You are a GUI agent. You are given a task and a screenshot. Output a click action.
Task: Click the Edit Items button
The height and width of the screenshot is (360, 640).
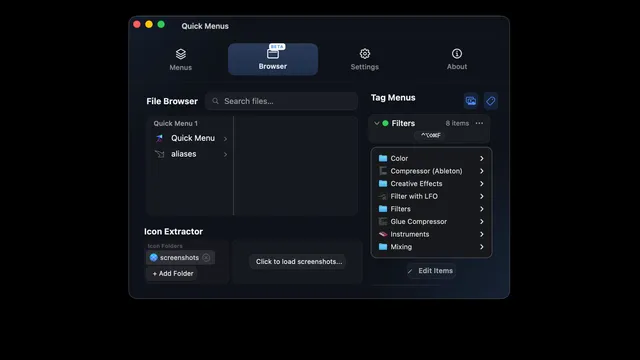(431, 271)
